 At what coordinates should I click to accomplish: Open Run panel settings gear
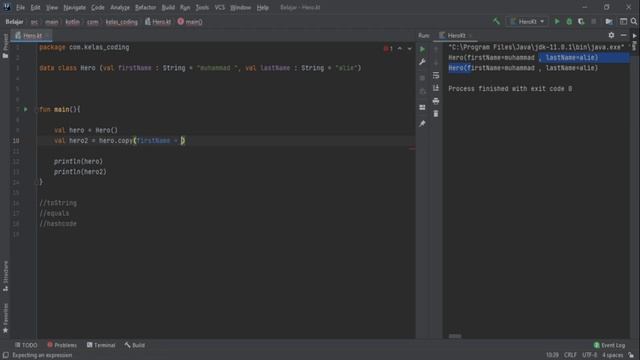coord(611,36)
